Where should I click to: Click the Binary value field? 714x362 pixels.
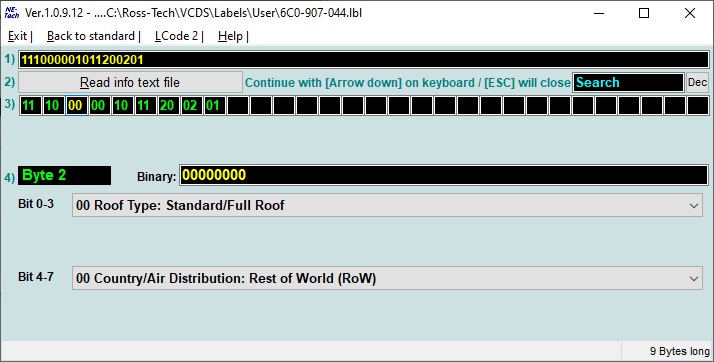(444, 175)
